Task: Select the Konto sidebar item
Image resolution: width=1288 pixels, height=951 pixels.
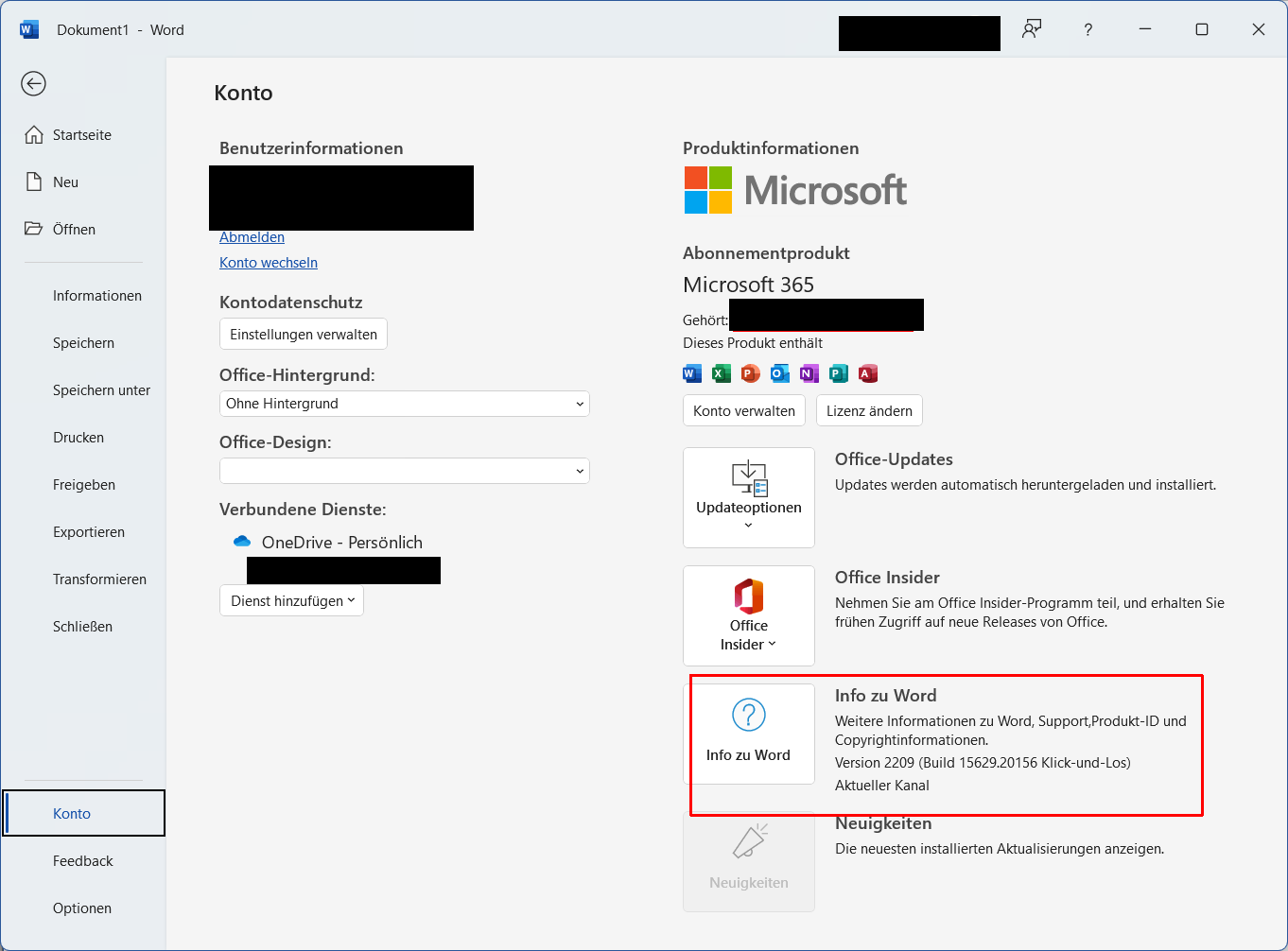Action: pos(83,813)
